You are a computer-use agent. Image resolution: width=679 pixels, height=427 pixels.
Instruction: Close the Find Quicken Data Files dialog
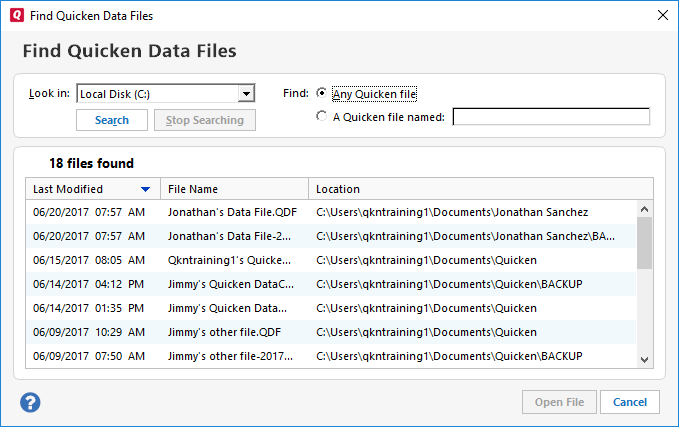pos(661,16)
